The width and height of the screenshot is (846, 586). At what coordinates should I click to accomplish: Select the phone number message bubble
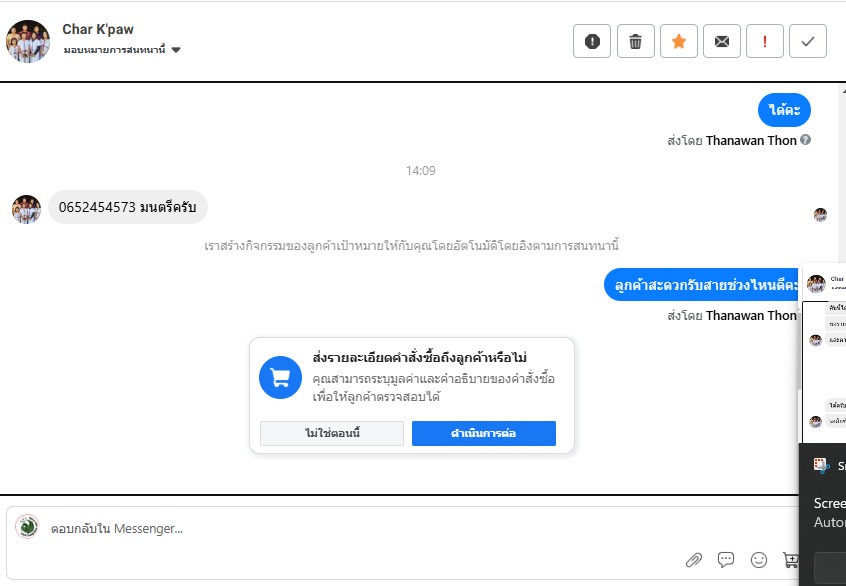click(127, 207)
